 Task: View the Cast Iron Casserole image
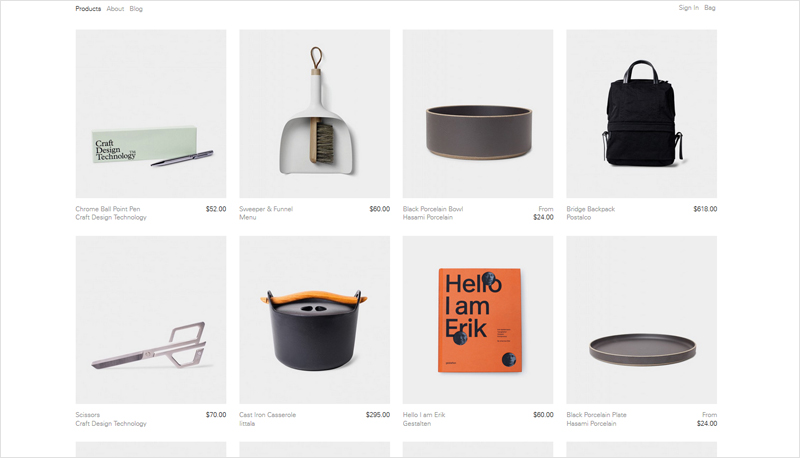tap(315, 320)
